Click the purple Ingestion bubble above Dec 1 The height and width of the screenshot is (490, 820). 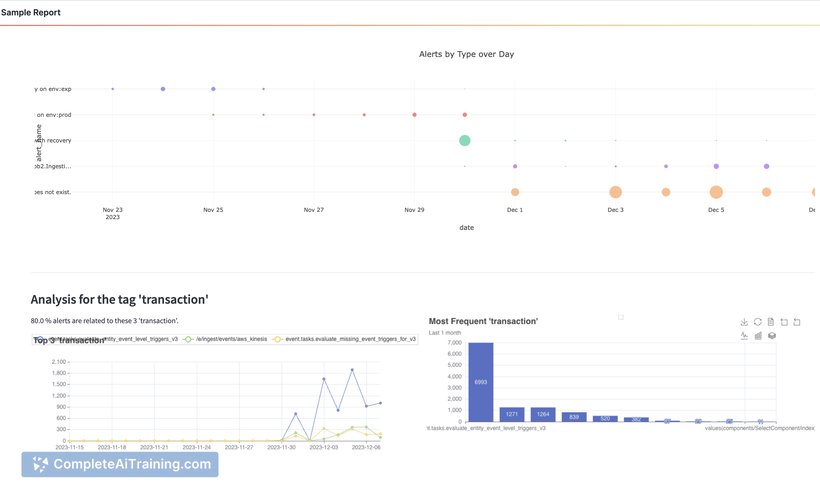coord(515,166)
